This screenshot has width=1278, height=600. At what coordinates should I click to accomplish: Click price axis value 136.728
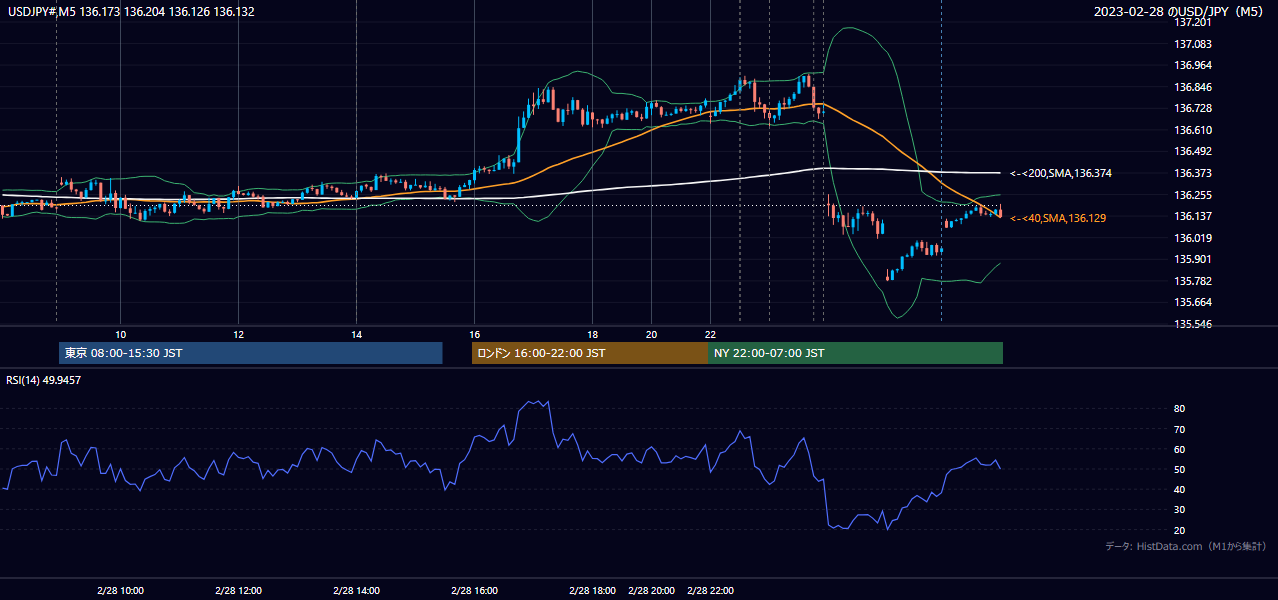[1193, 108]
